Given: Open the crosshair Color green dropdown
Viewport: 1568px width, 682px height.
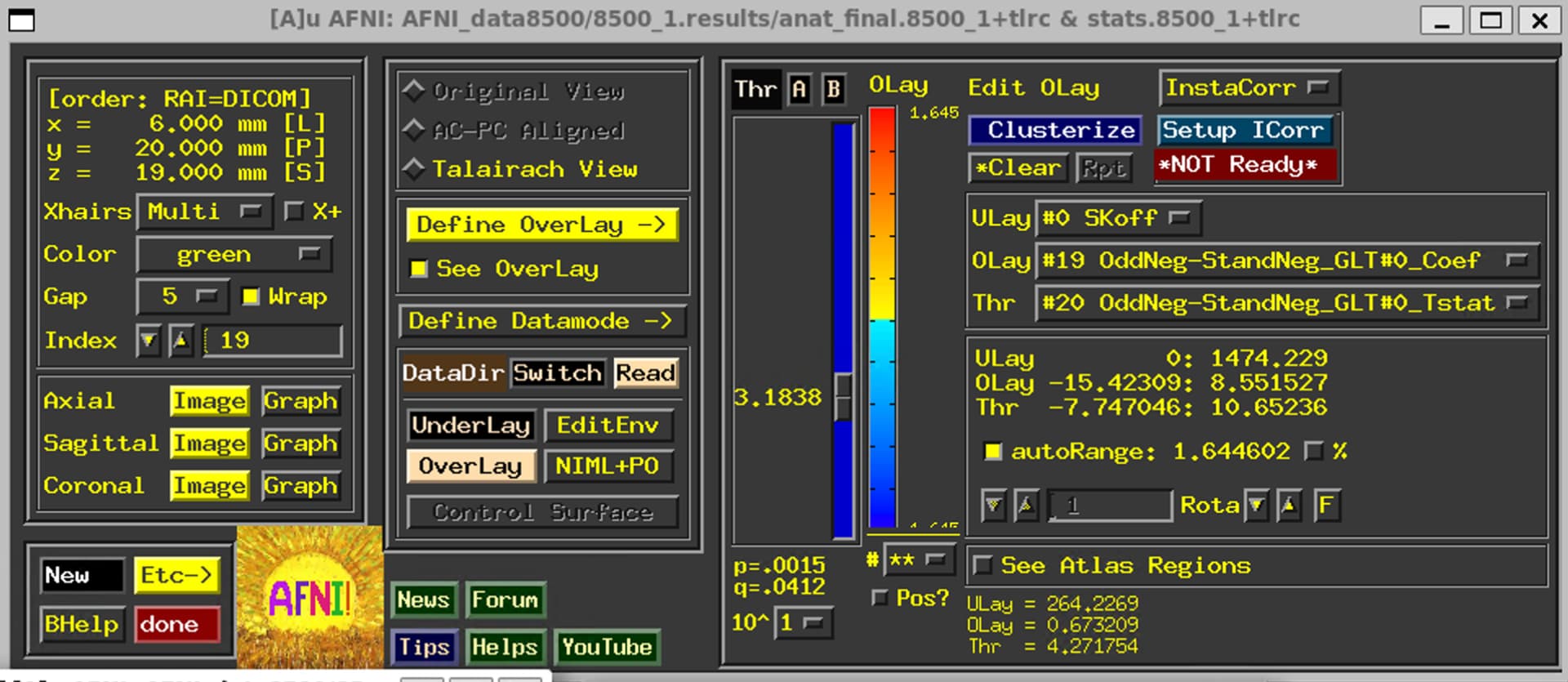Looking at the screenshot, I should (235, 255).
